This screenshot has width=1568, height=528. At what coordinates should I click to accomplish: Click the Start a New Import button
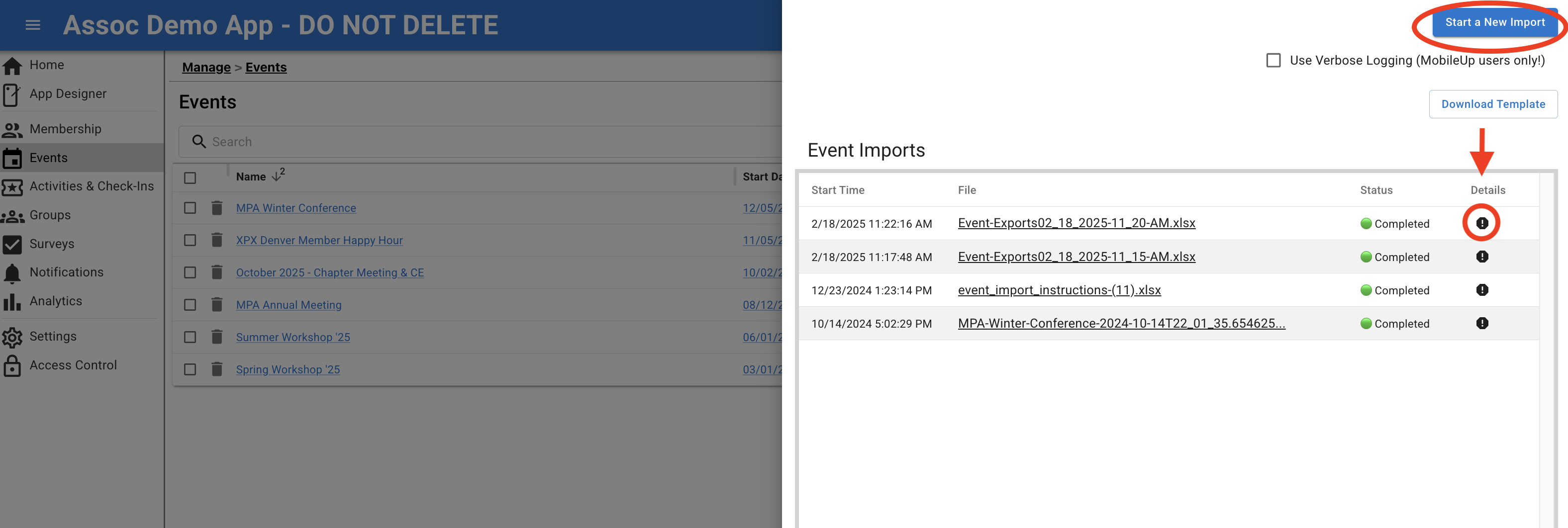1494,22
